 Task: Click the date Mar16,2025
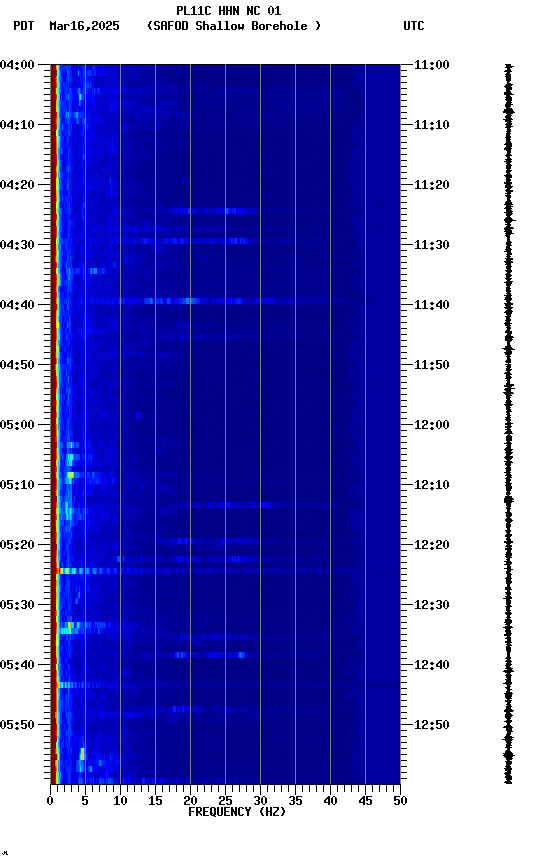click(84, 26)
